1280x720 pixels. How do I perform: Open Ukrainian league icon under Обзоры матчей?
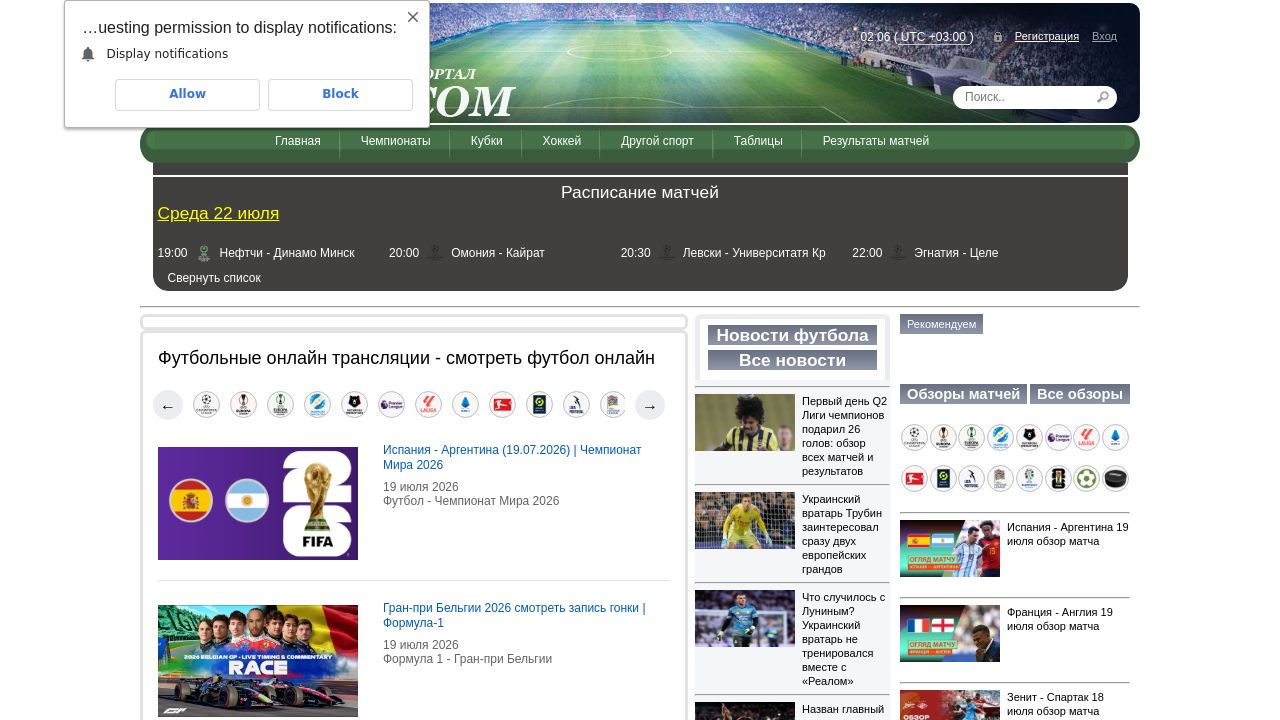point(1001,438)
